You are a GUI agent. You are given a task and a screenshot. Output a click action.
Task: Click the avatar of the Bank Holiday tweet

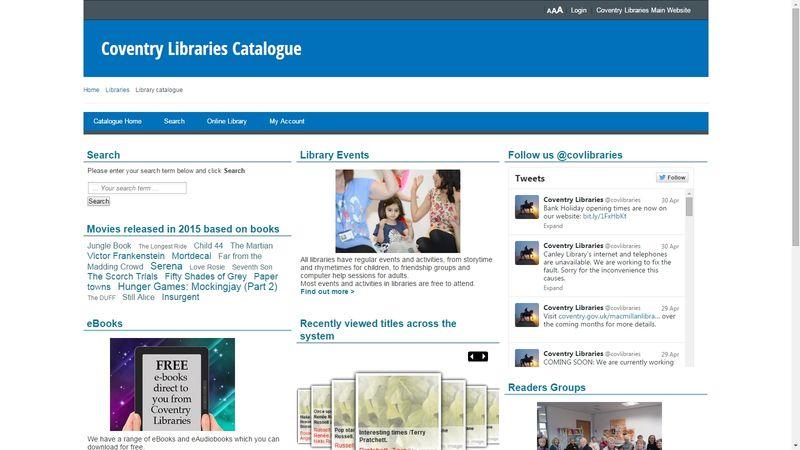[527, 207]
